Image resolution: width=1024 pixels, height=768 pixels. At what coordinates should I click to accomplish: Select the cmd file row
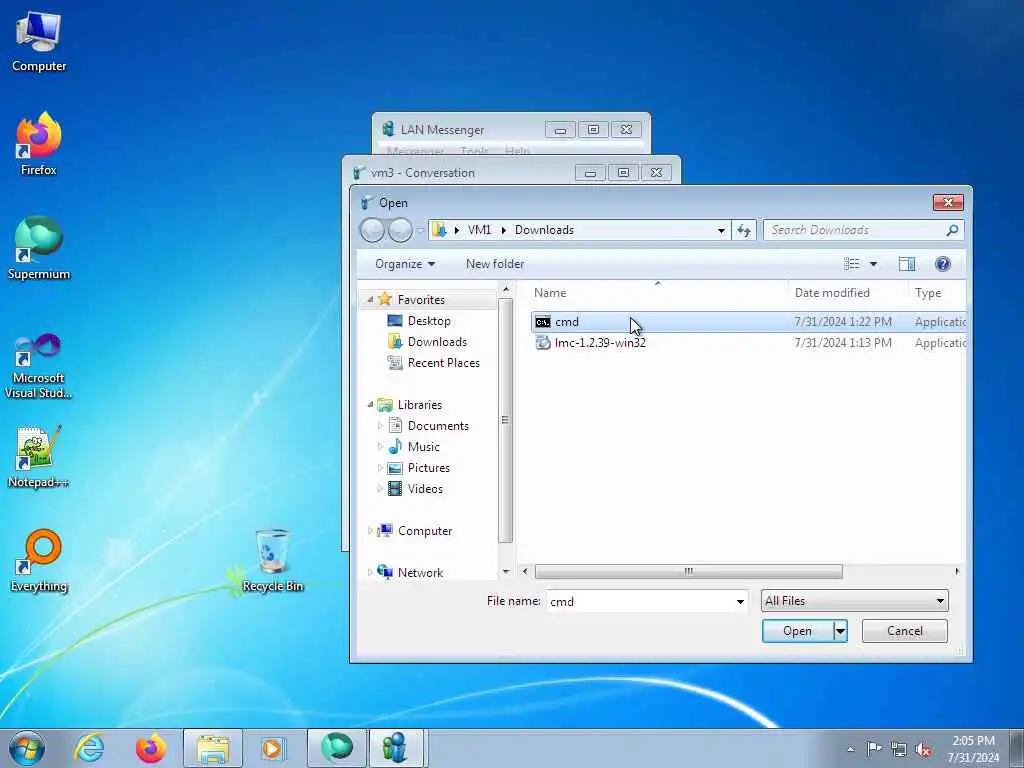[748, 321]
